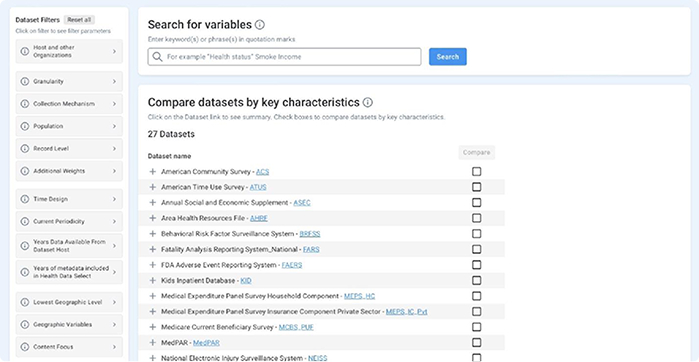Click magnifier icon in search field
The width and height of the screenshot is (699, 362).
(x=157, y=57)
